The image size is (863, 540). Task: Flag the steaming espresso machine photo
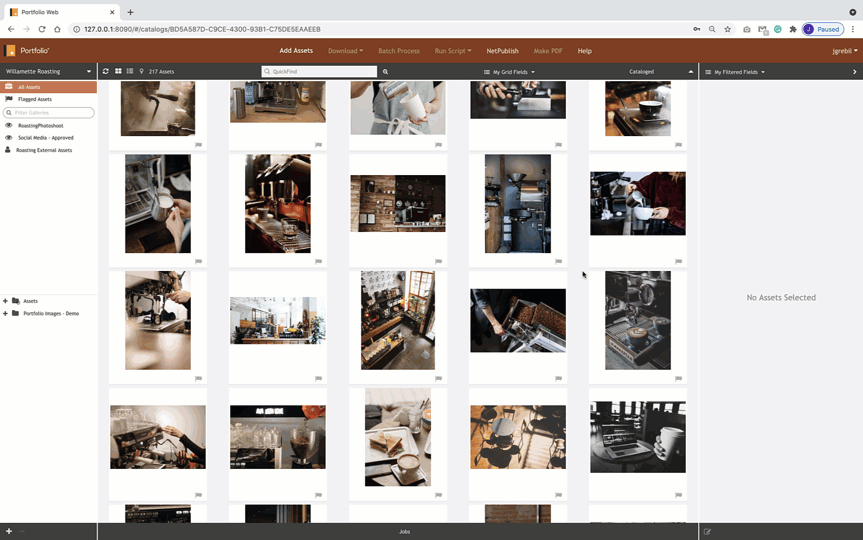[199, 145]
